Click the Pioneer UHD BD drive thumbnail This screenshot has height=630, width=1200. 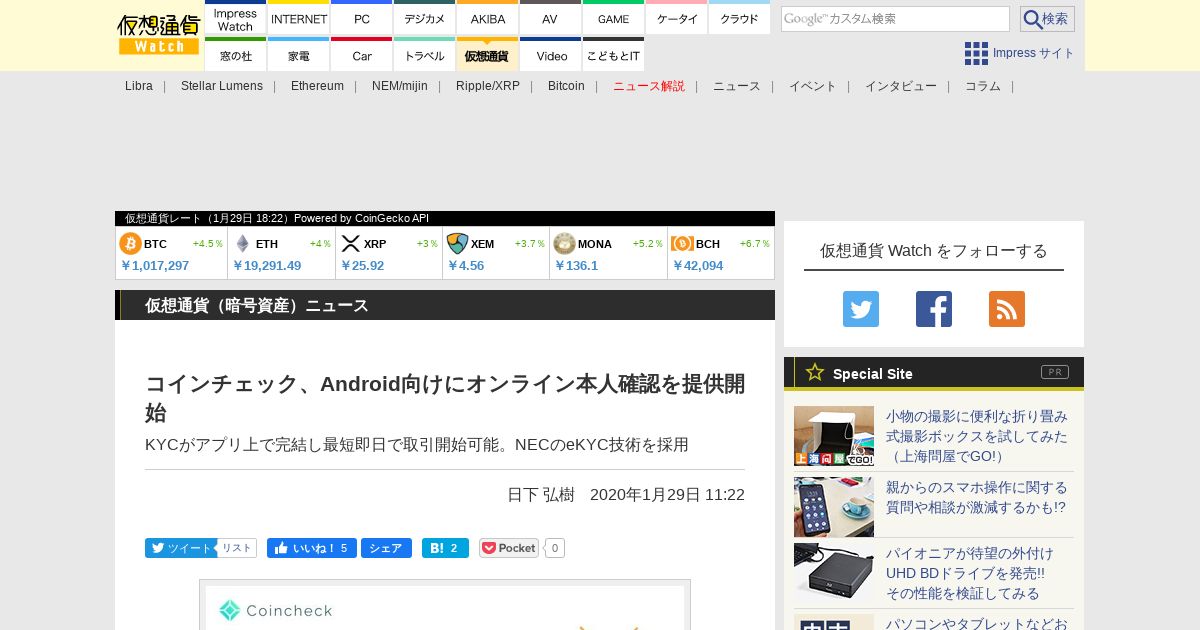coord(834,573)
